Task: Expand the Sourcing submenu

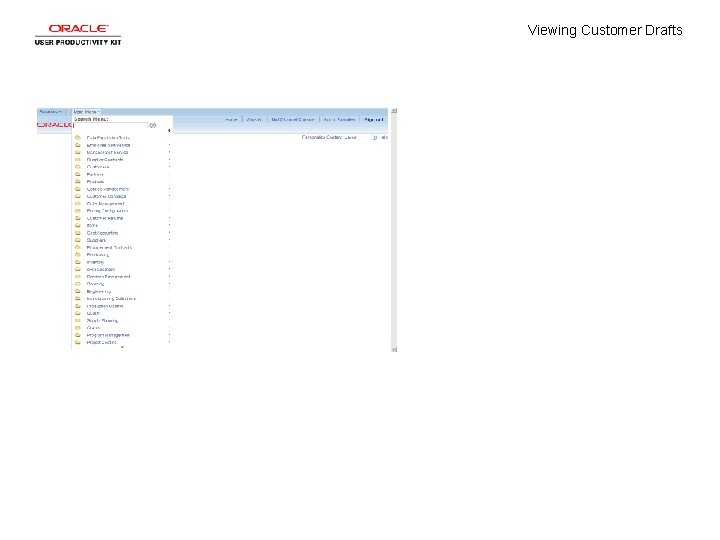Action: (x=96, y=284)
